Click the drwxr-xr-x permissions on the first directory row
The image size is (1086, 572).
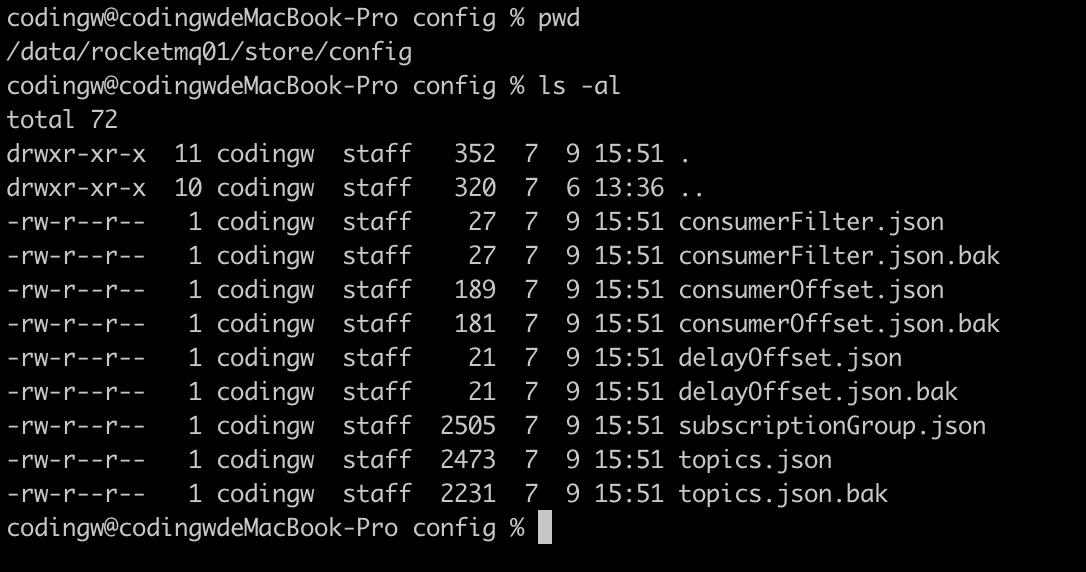click(76, 154)
